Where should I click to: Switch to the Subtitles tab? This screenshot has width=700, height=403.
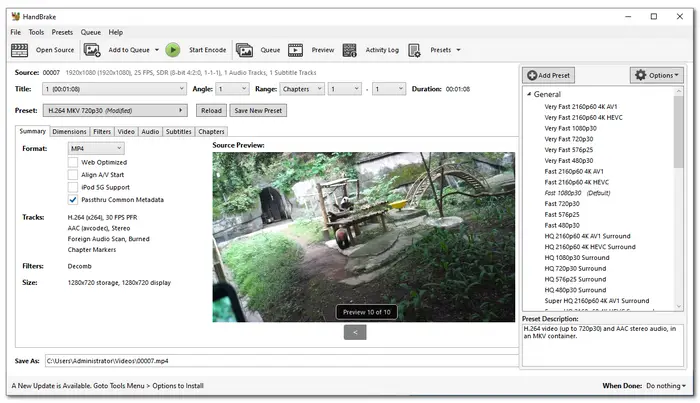(x=178, y=131)
